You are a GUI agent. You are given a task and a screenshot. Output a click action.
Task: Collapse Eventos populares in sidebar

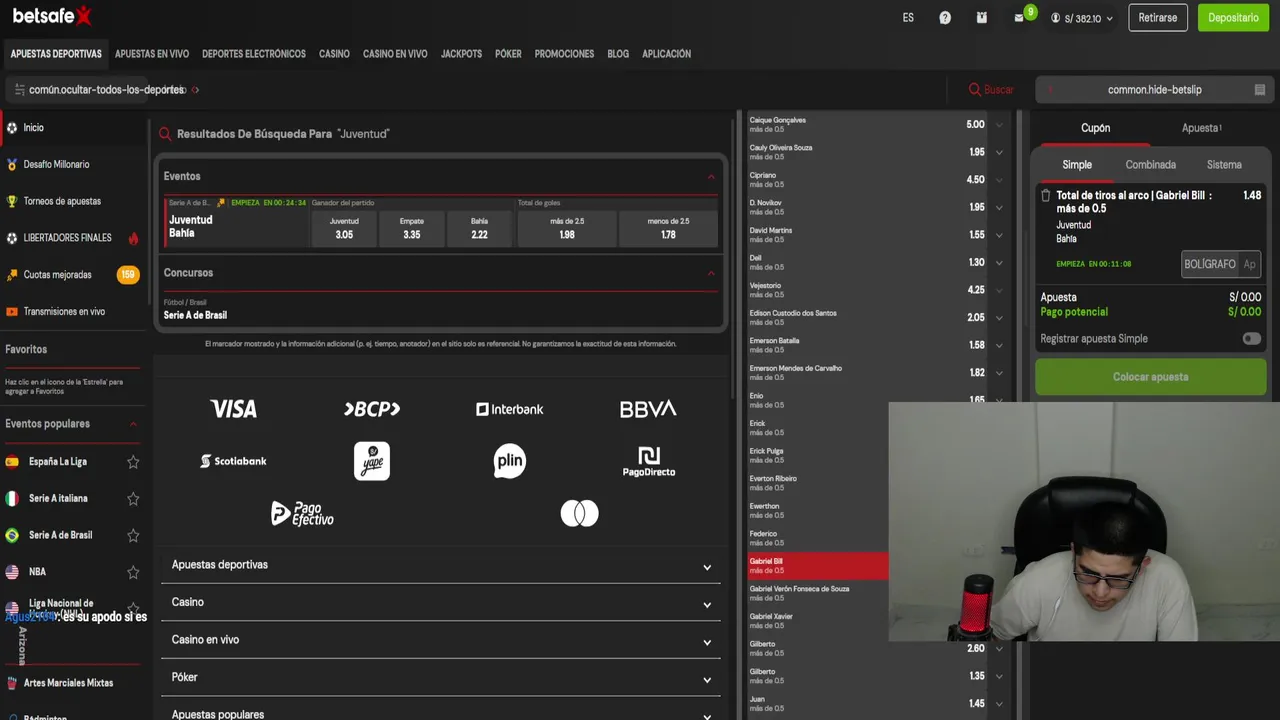[x=133, y=424]
